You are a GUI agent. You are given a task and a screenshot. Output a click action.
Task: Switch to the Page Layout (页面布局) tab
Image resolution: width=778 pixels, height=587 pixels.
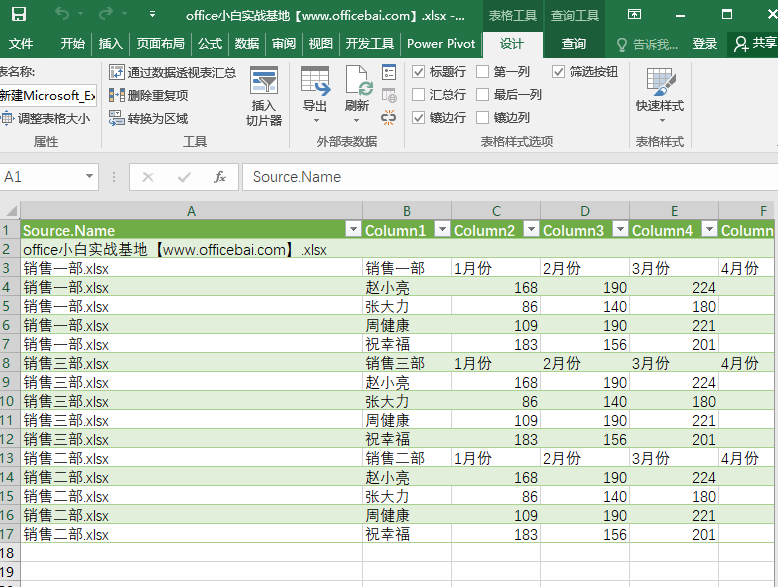click(x=160, y=44)
